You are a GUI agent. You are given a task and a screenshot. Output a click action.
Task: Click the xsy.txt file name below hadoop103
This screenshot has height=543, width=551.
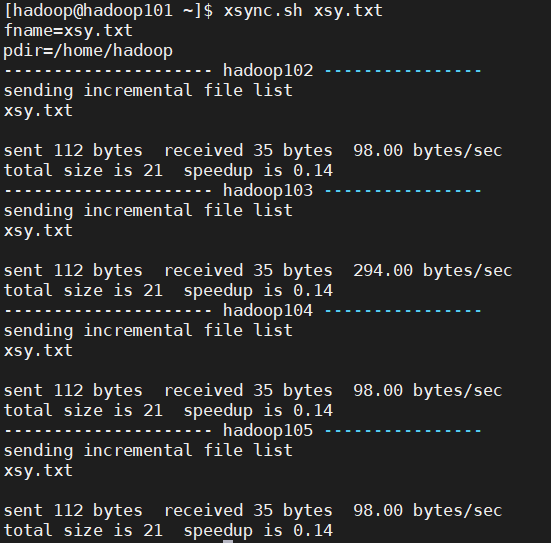(x=38, y=231)
